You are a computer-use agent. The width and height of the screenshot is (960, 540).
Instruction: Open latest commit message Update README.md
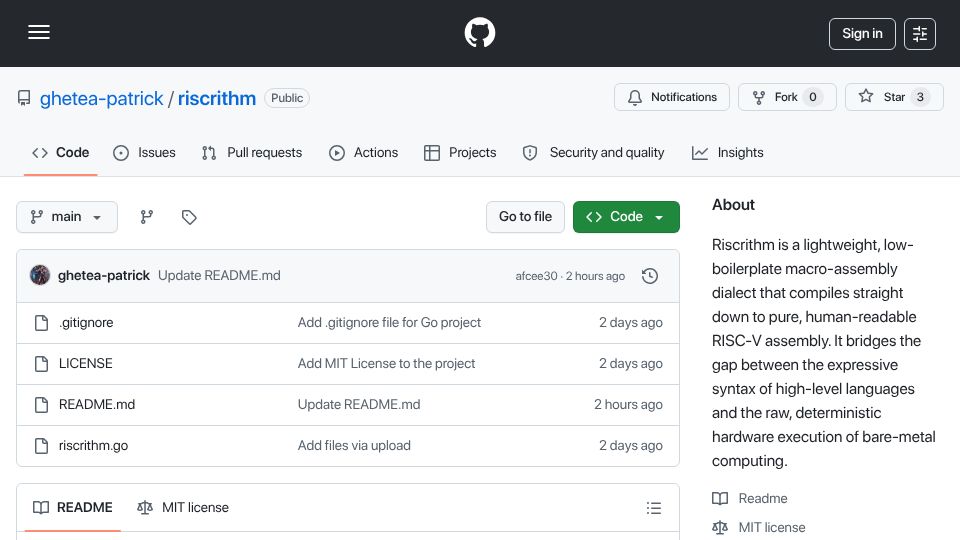219,276
